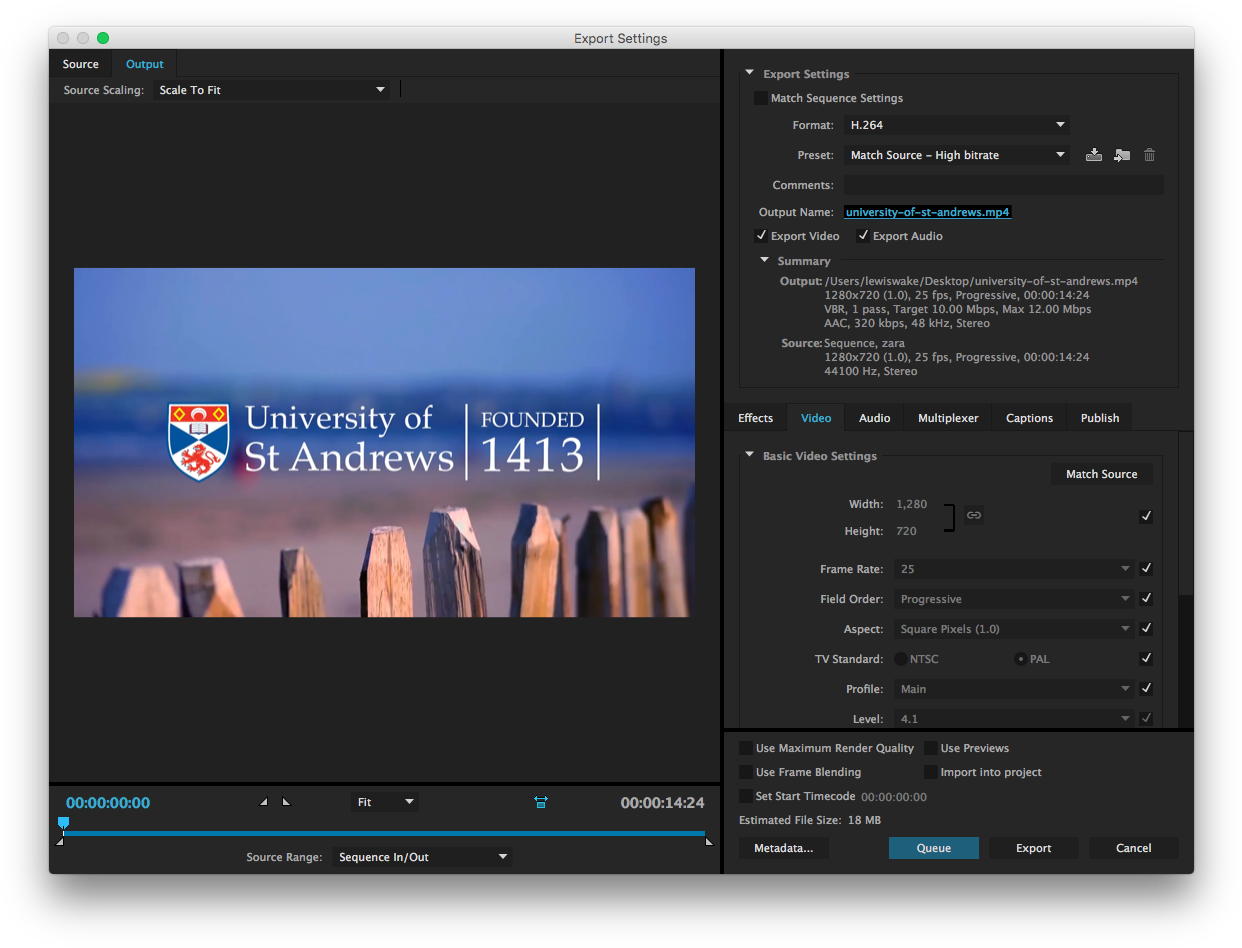Viewport: 1242px width, 948px height.
Task: Click the Export button
Action: click(1034, 848)
